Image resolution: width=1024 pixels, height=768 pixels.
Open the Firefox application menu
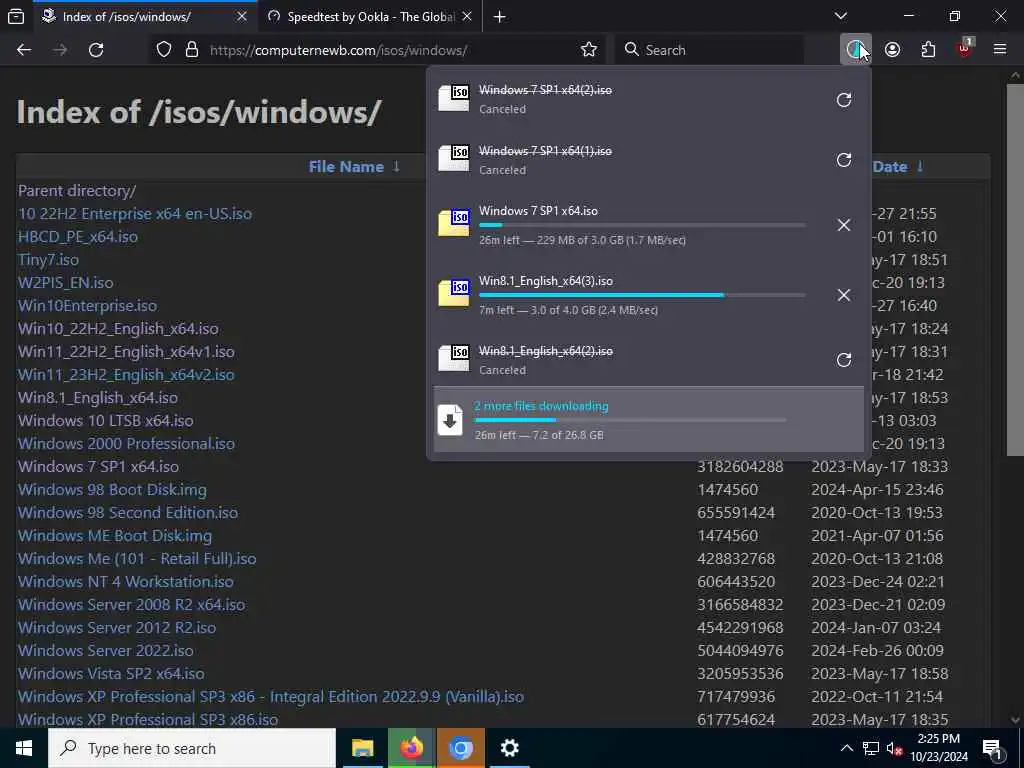(1000, 50)
